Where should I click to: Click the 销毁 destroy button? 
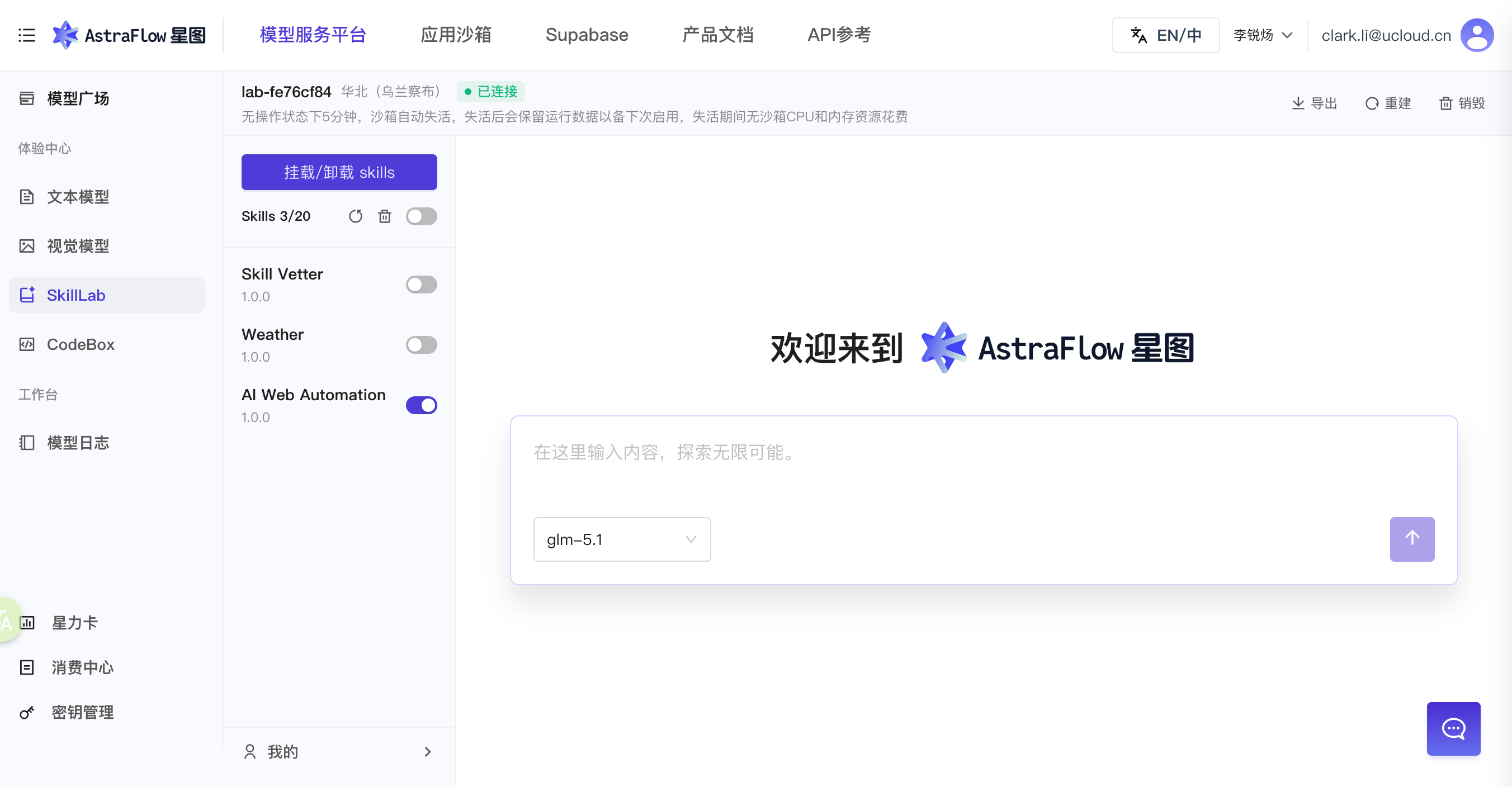click(1462, 103)
